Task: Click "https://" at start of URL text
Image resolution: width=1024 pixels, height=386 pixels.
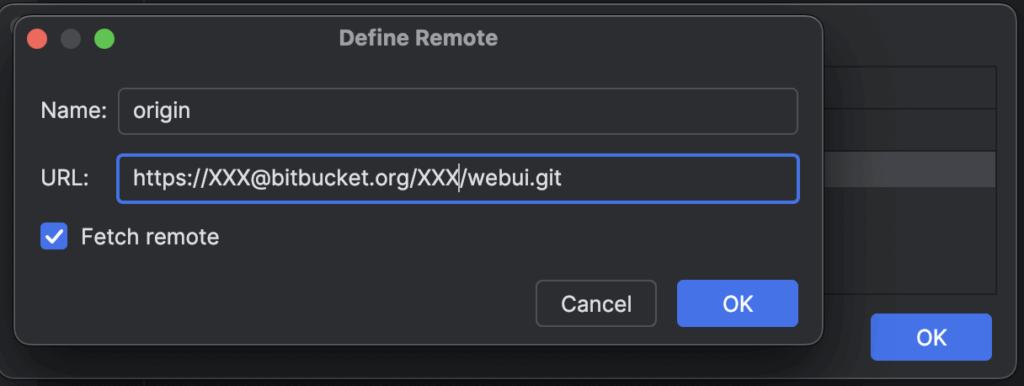Action: (x=170, y=178)
